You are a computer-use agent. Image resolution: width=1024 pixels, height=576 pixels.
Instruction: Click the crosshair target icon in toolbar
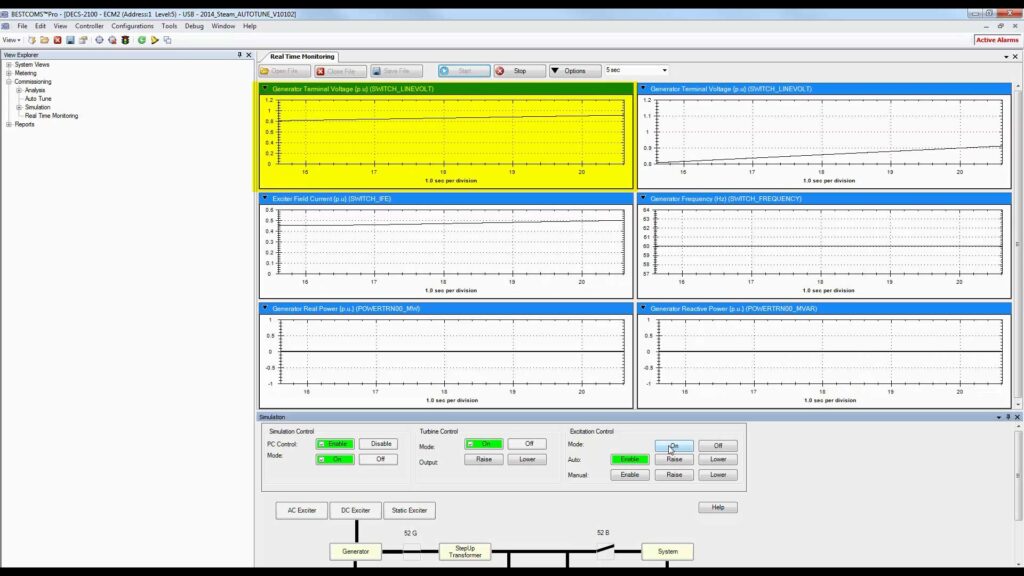tap(99, 40)
